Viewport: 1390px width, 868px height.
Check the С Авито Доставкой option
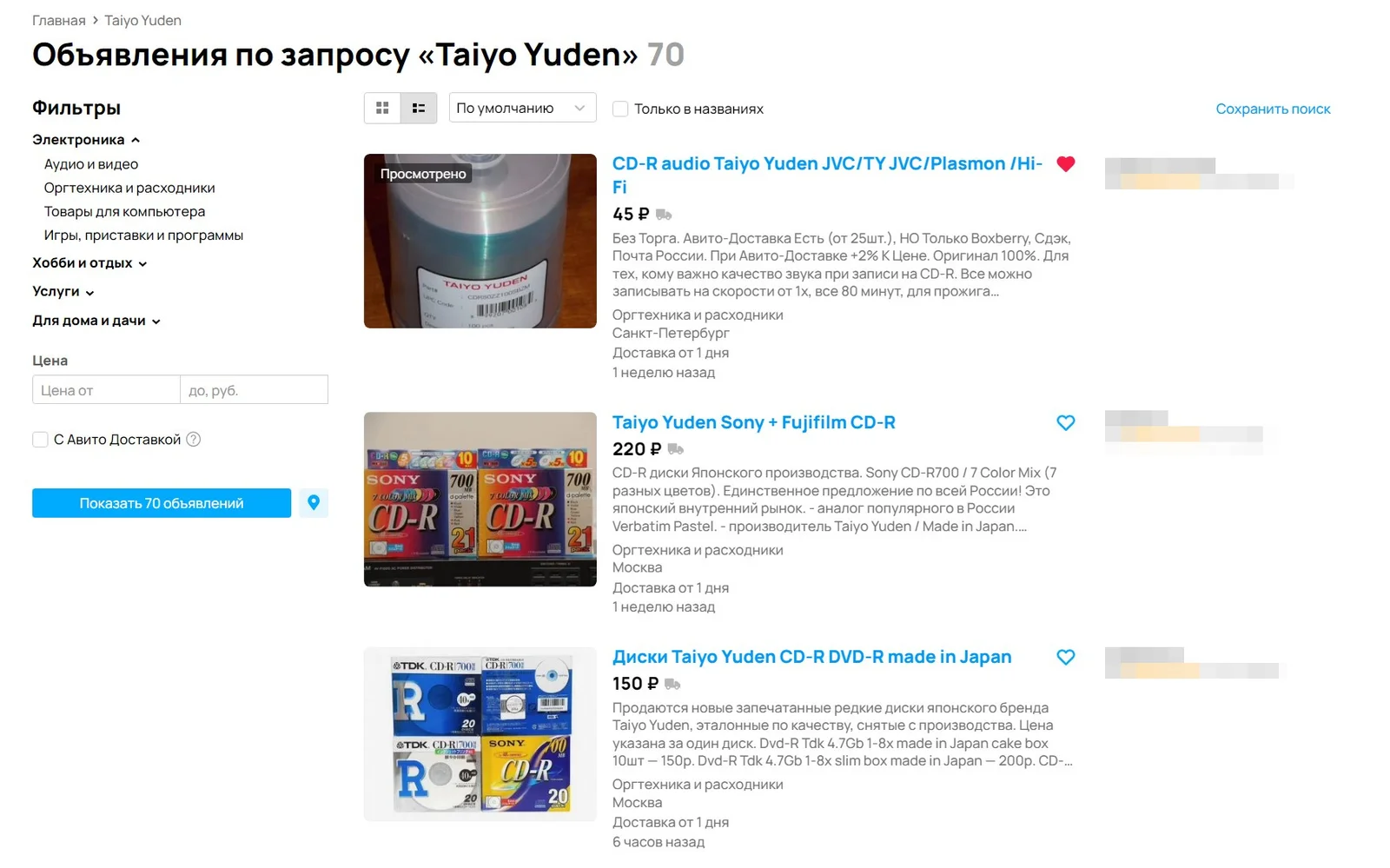point(40,440)
